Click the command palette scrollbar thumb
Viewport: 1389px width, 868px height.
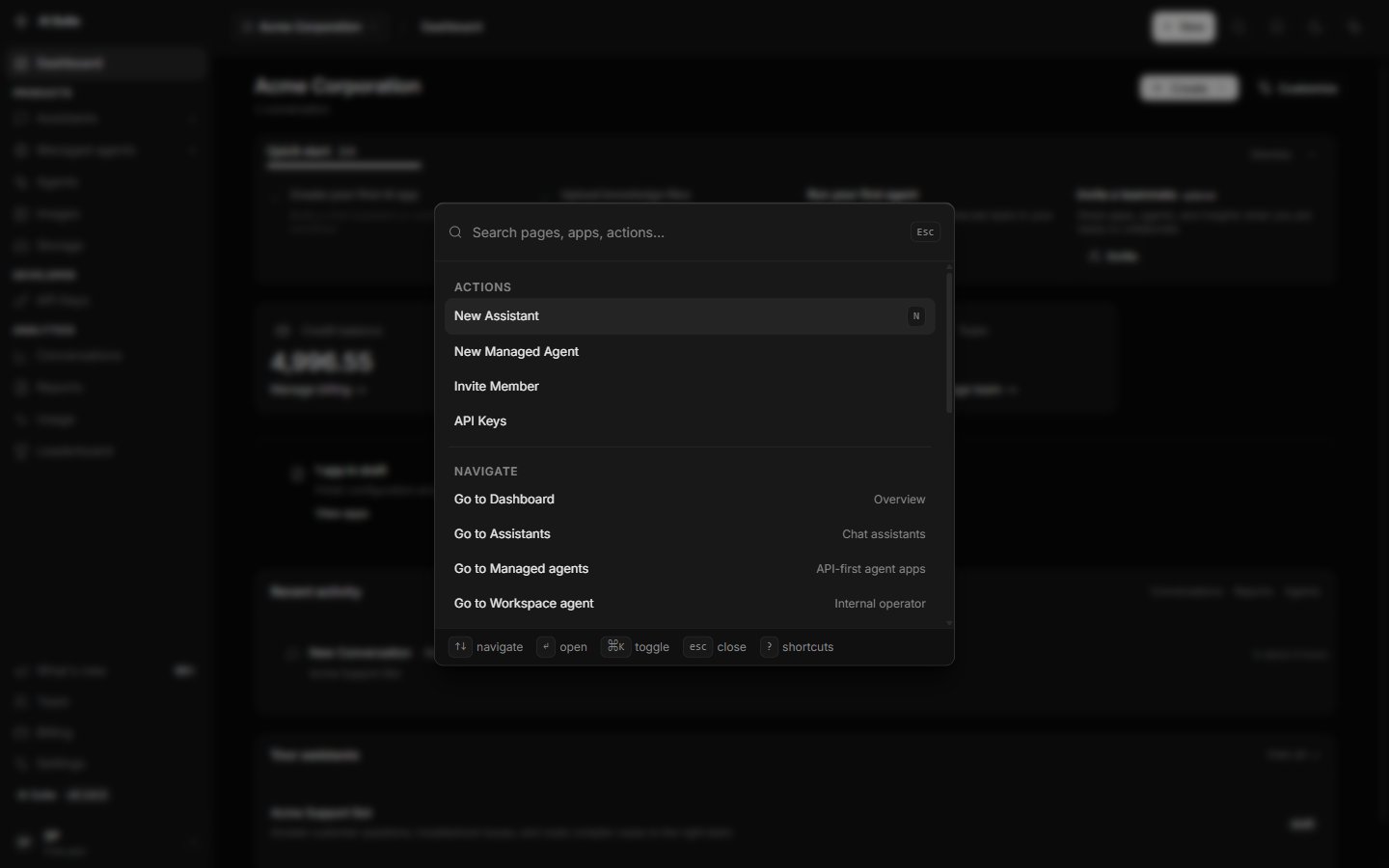pyautogui.click(x=949, y=343)
